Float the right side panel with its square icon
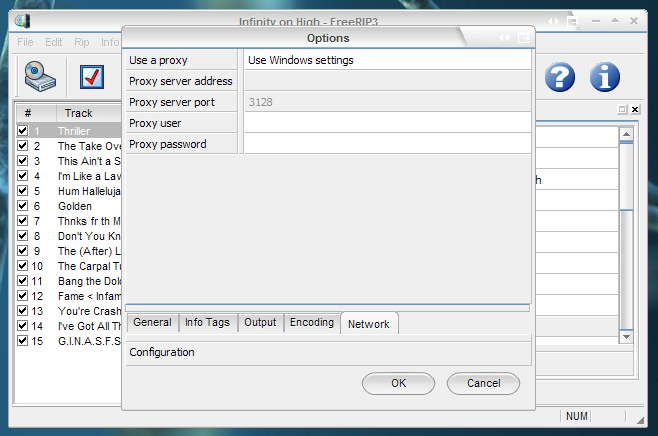This screenshot has height=436, width=658. pyautogui.click(x=622, y=110)
